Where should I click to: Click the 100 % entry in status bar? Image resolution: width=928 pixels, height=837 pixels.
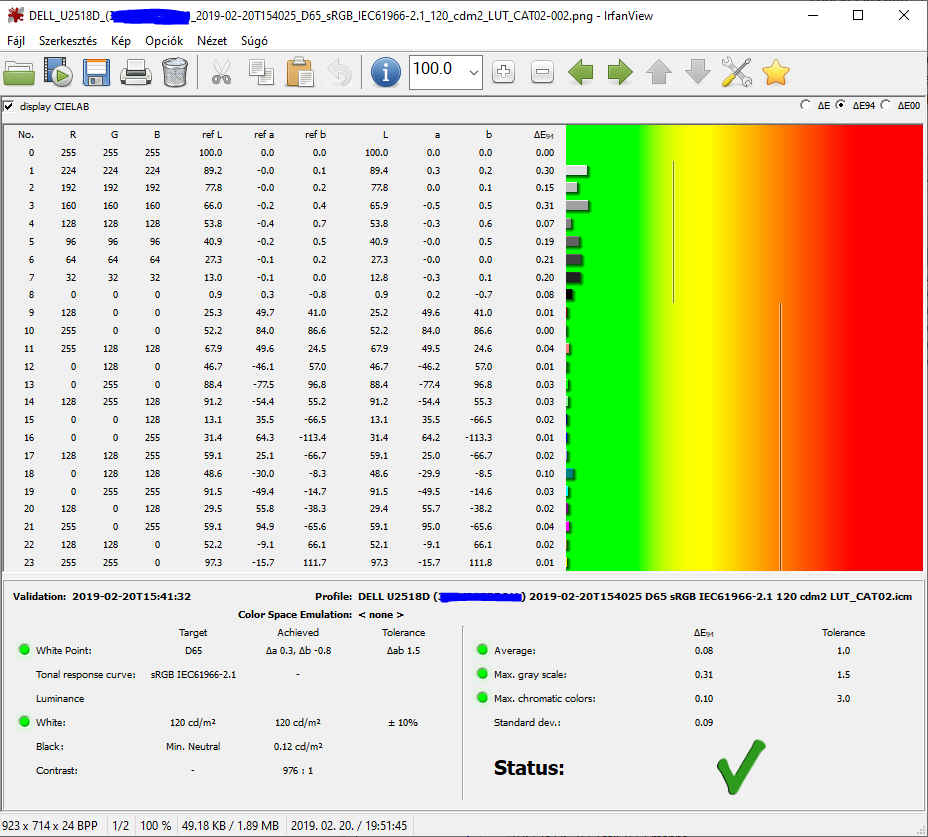(x=156, y=826)
